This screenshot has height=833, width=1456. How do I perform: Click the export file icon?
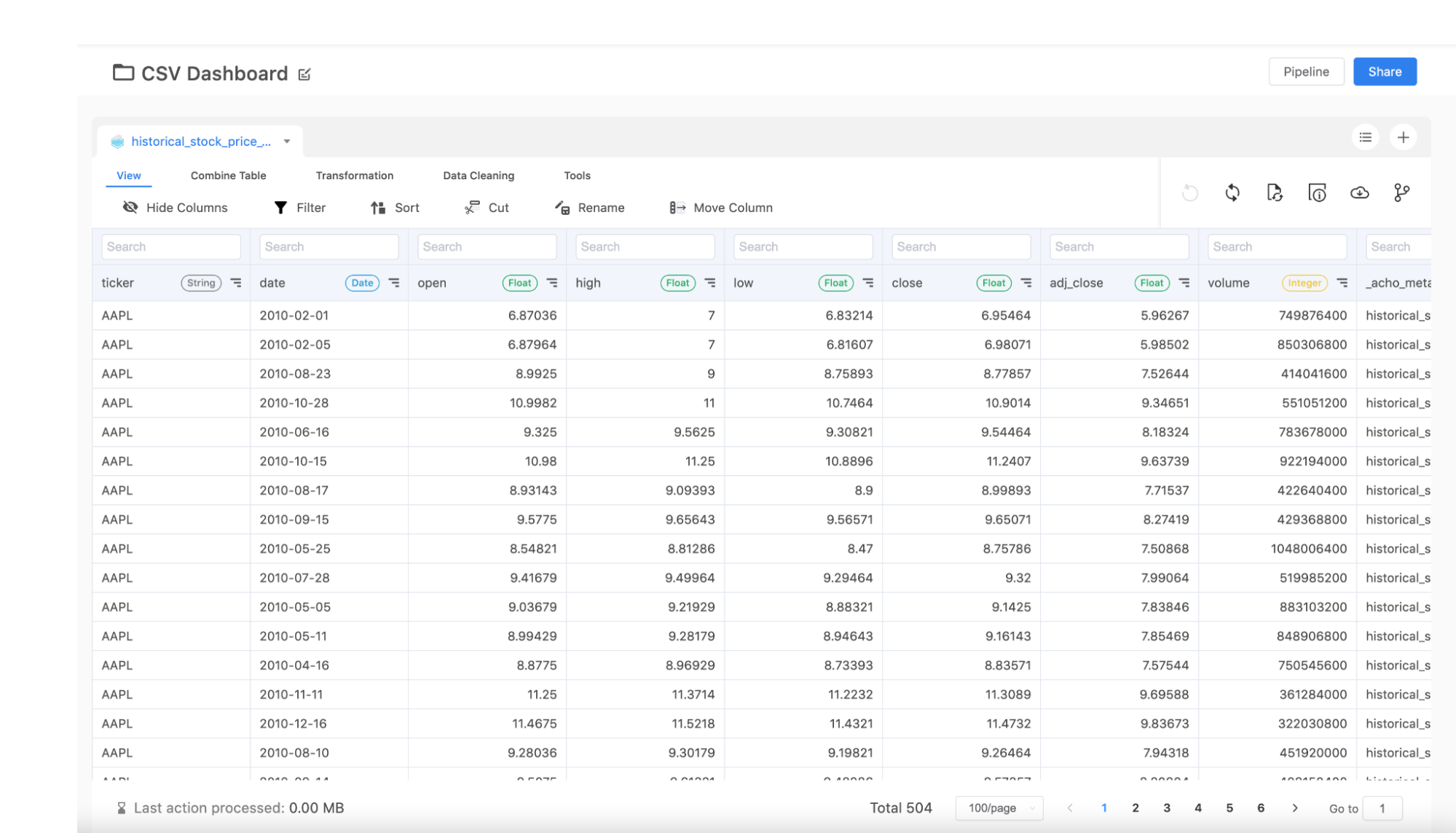pyautogui.click(x=1274, y=192)
